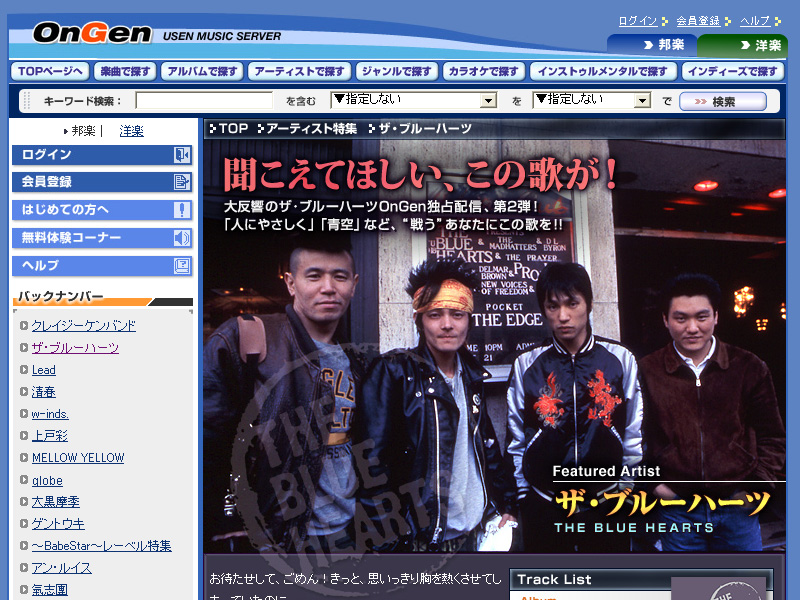Click the ログイン sidebar button
The image size is (800, 600).
coord(102,155)
